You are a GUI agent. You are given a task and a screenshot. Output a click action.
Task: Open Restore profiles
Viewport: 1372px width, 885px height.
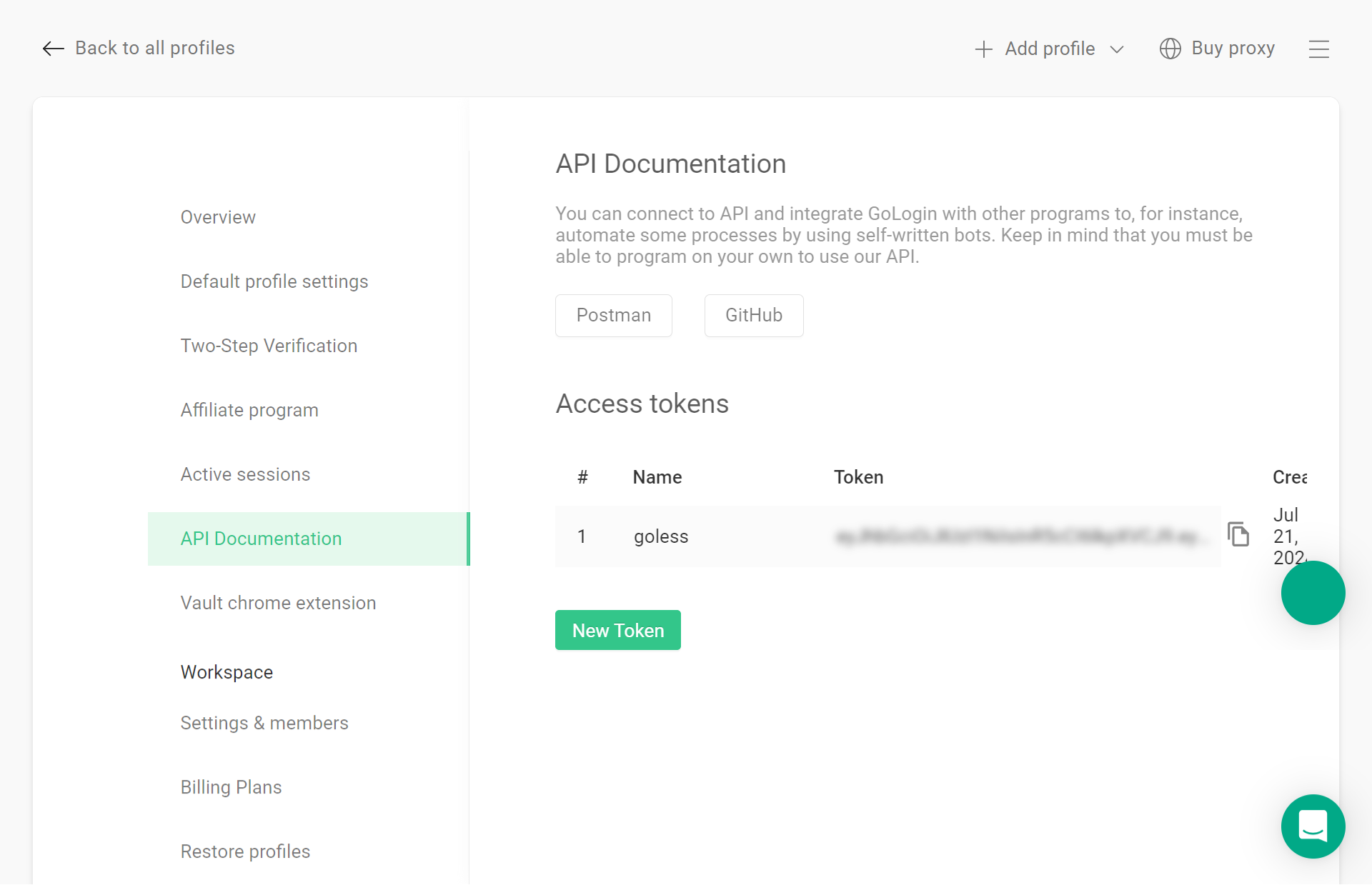tap(245, 851)
